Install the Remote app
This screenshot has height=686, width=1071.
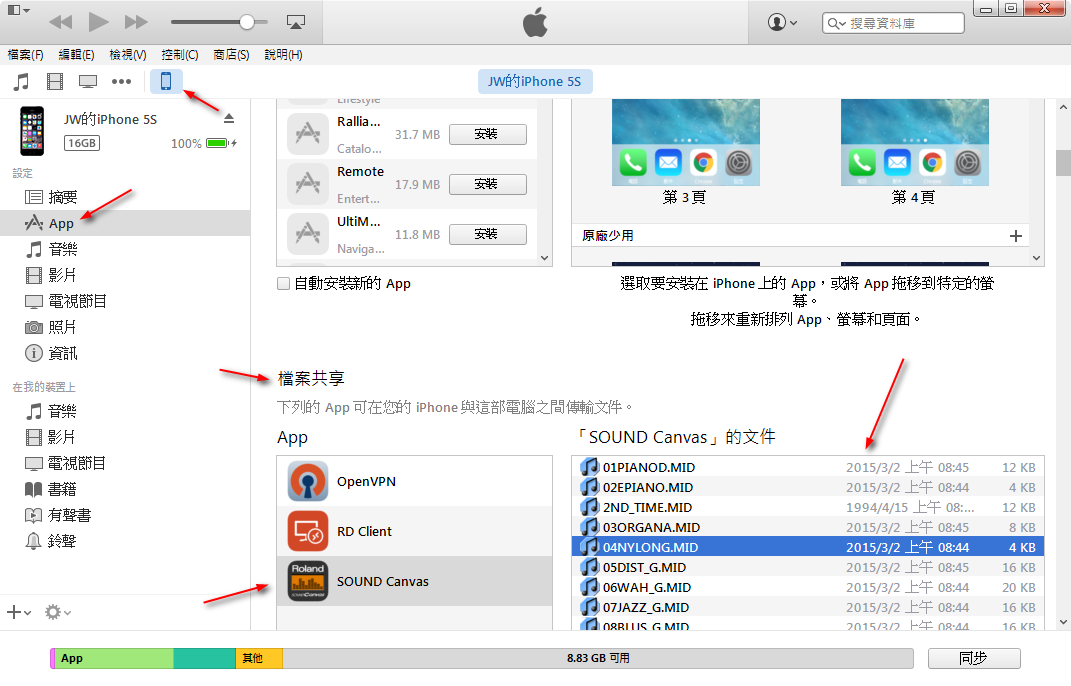click(x=488, y=184)
